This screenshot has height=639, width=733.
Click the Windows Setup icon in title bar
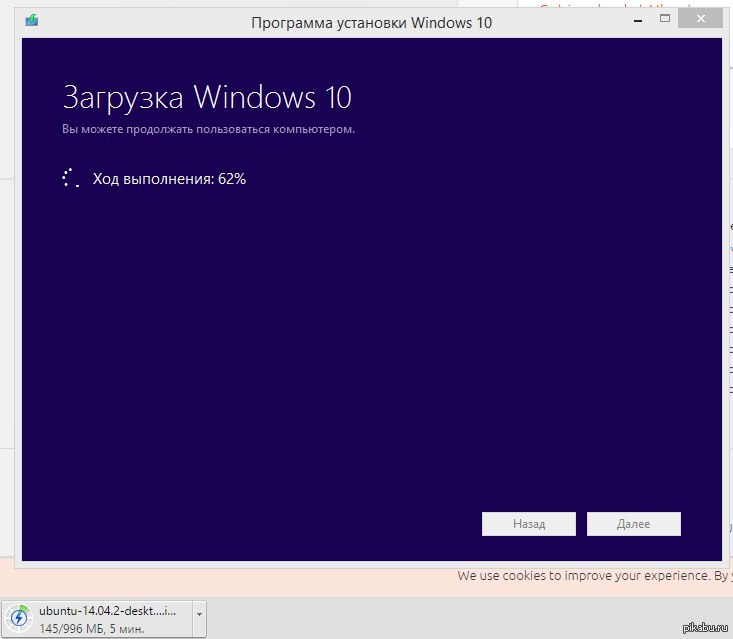32,21
